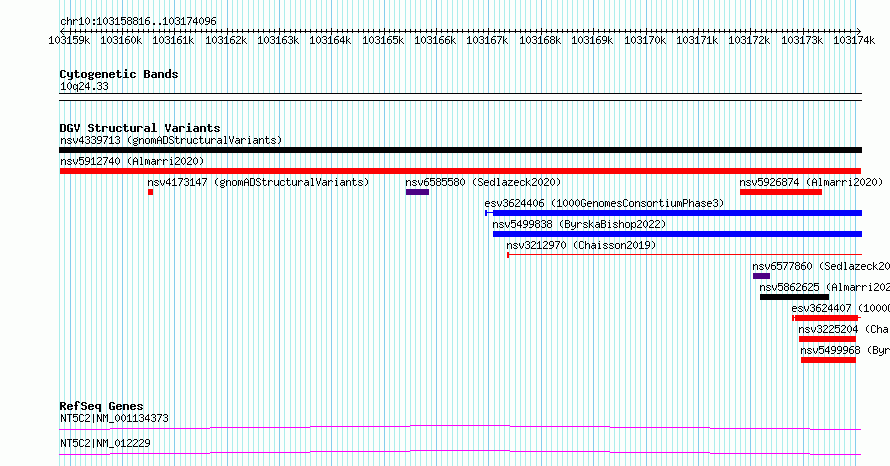
Task: Click the 103166k ruler tick label
Action: point(435,40)
